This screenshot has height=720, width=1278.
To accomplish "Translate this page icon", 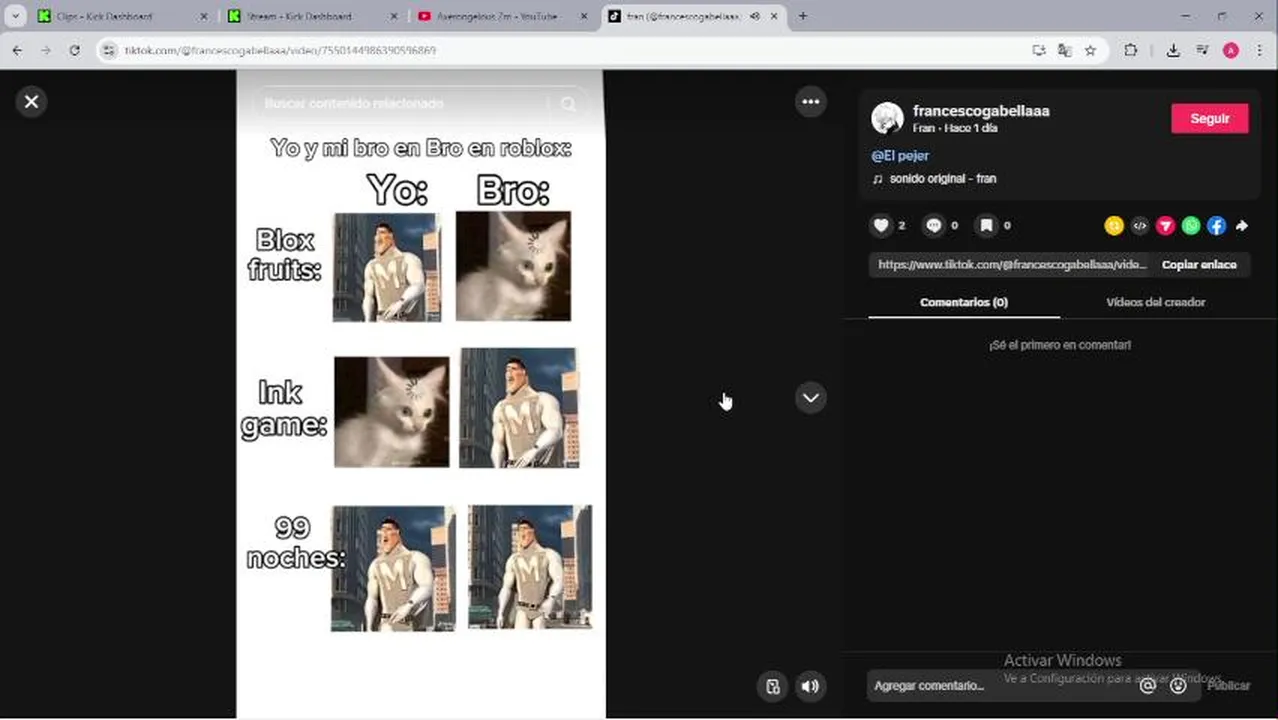I will point(1064,50).
